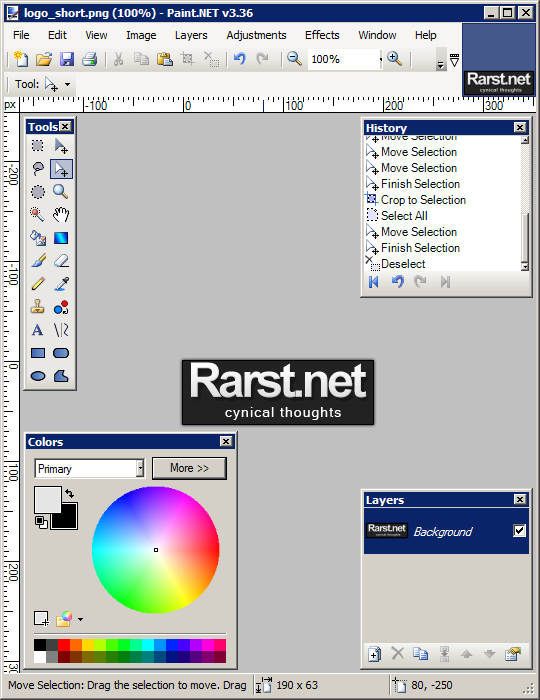Image resolution: width=540 pixels, height=700 pixels.
Task: Open the image list dropdown arrow
Action: point(454,60)
